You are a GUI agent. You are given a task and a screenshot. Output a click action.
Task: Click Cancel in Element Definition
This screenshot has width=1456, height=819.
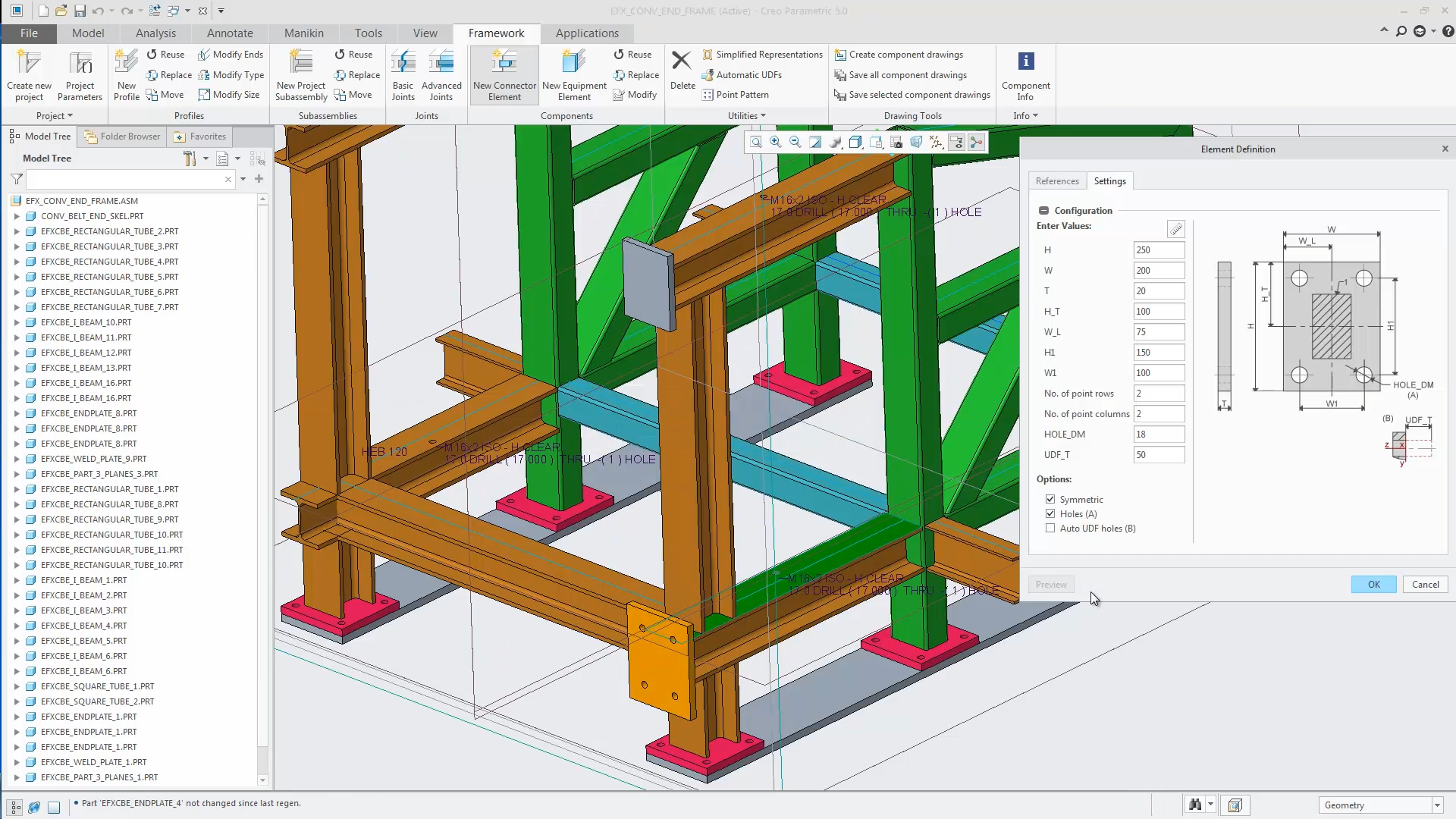1425,585
